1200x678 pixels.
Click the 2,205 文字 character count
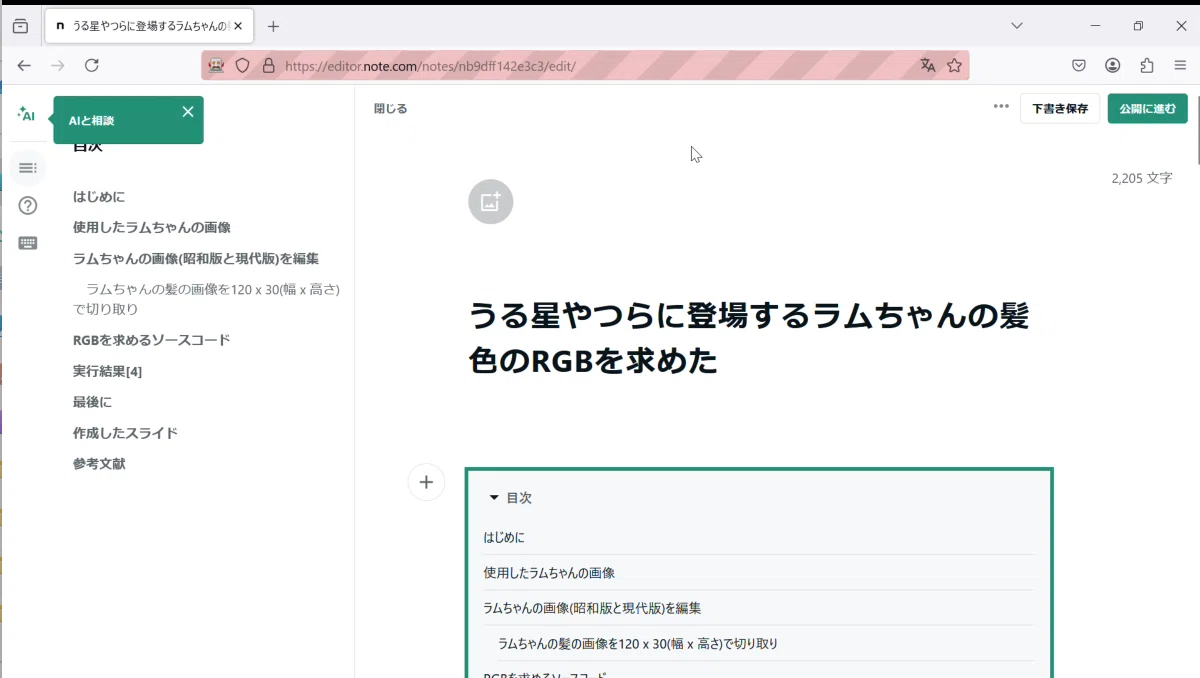(x=1142, y=178)
